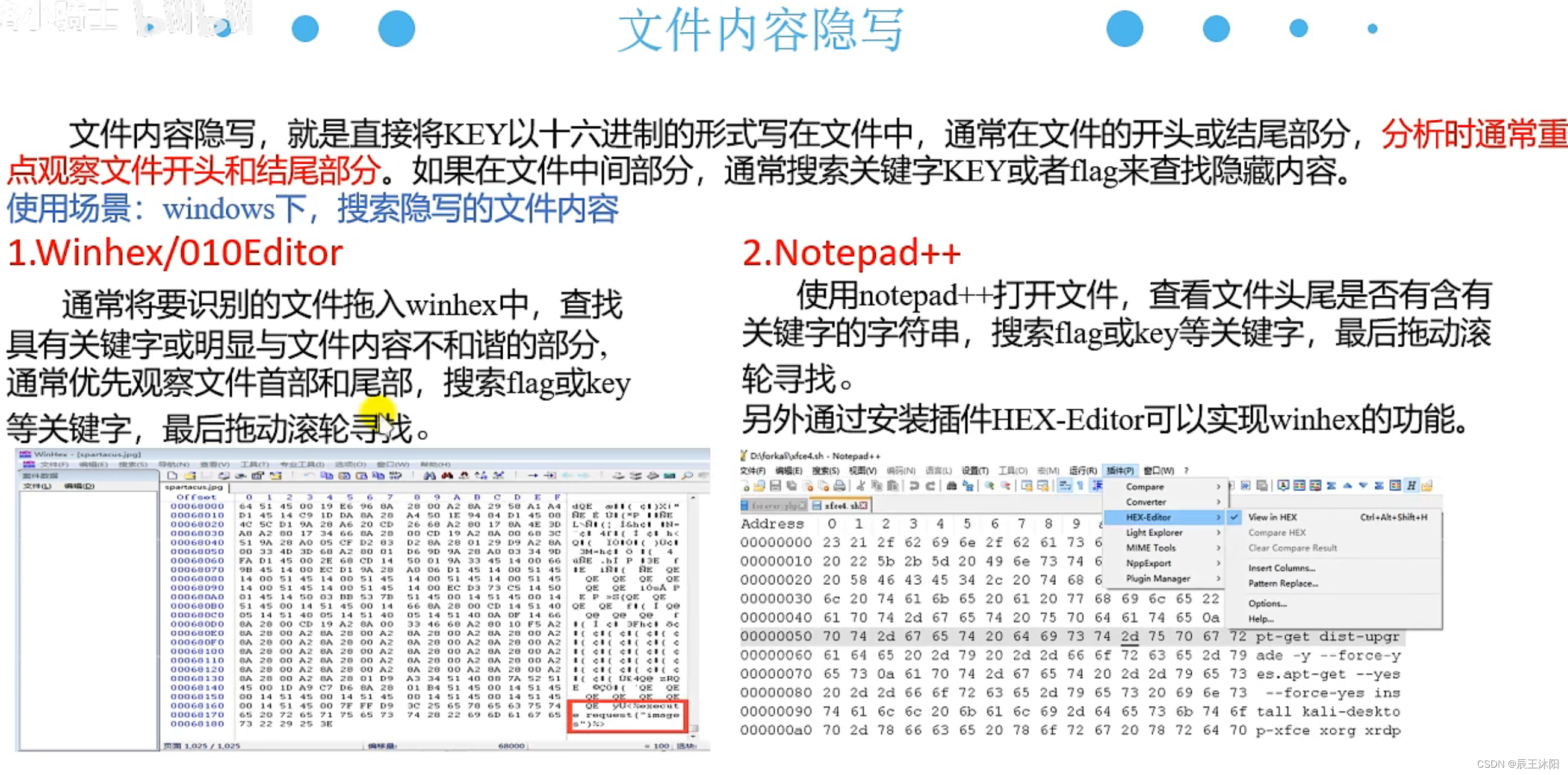Expand the Light Explorer submenu arrow
Image resolution: width=1568 pixels, height=775 pixels.
click(1219, 533)
